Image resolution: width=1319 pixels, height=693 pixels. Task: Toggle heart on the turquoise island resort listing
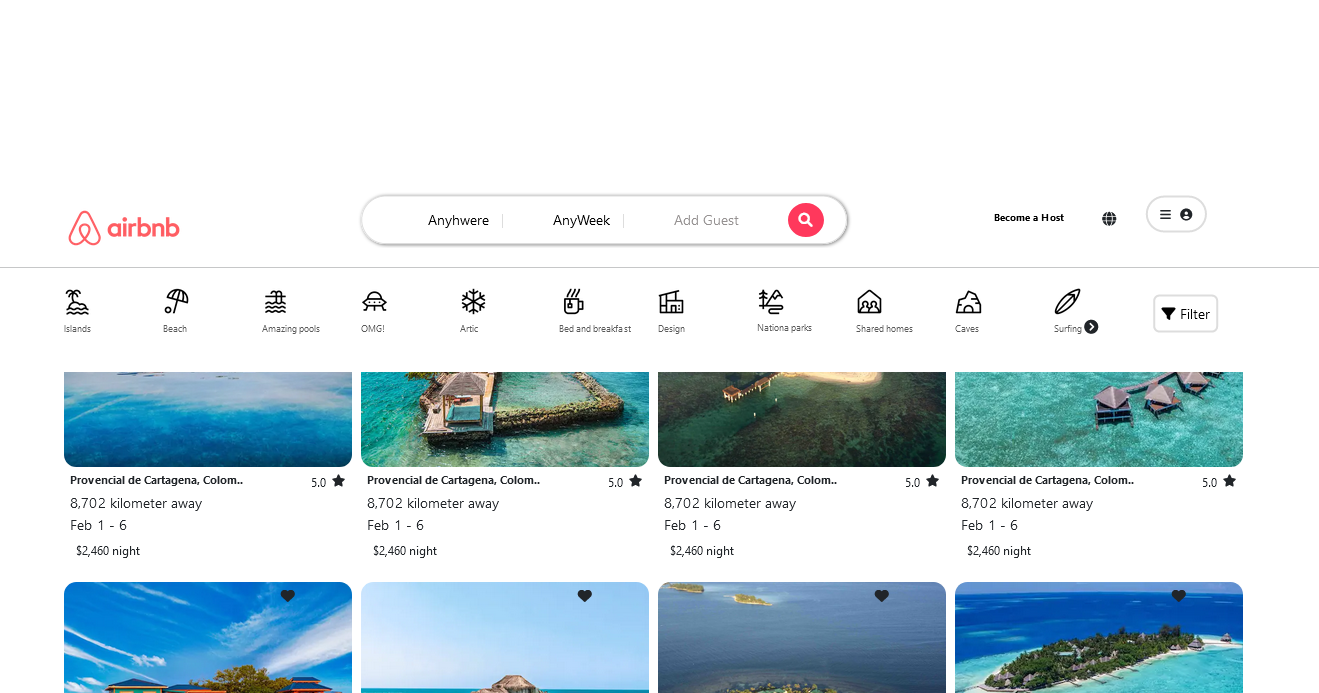[1179, 596]
